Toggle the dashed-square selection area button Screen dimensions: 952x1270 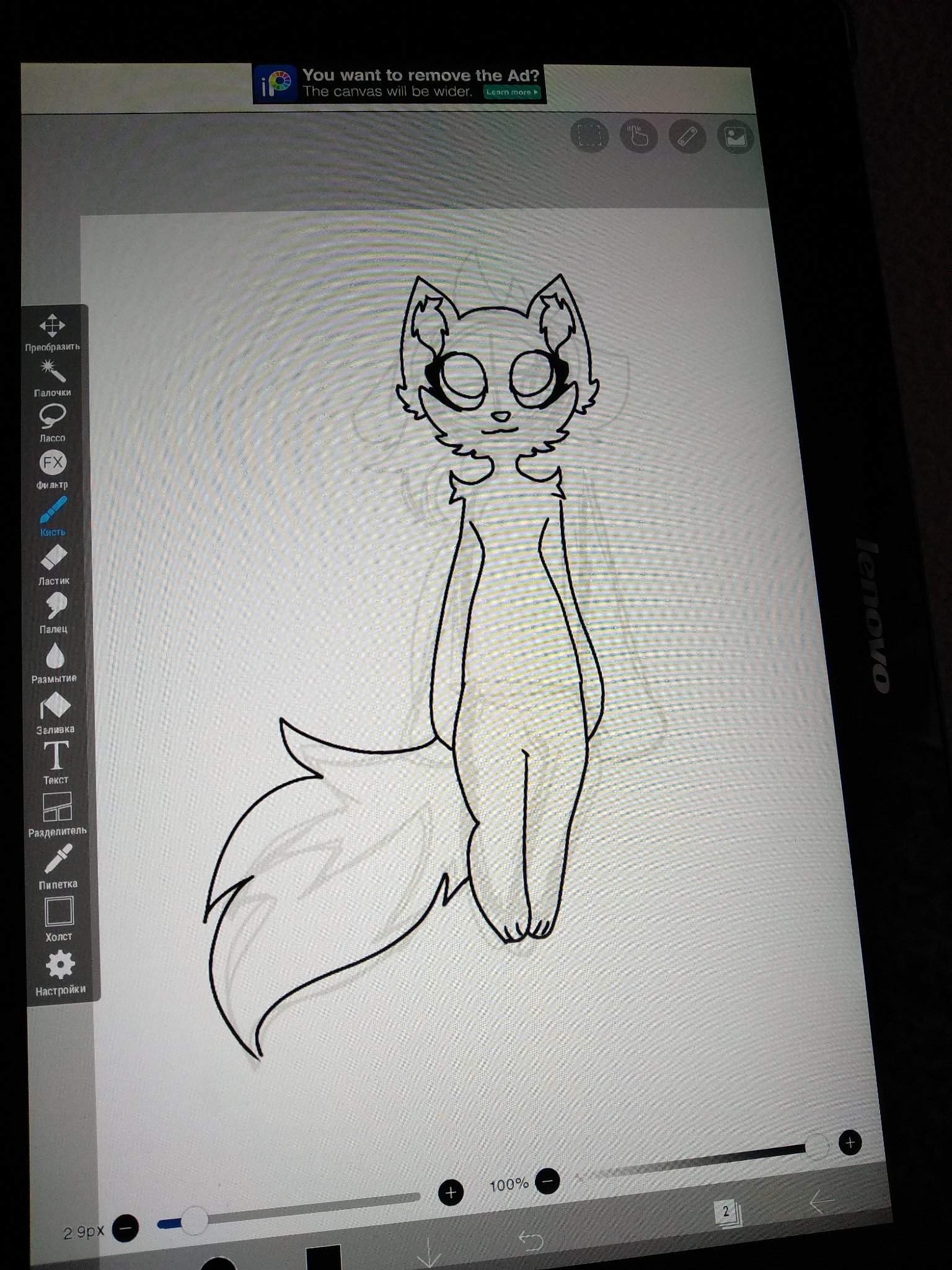589,135
